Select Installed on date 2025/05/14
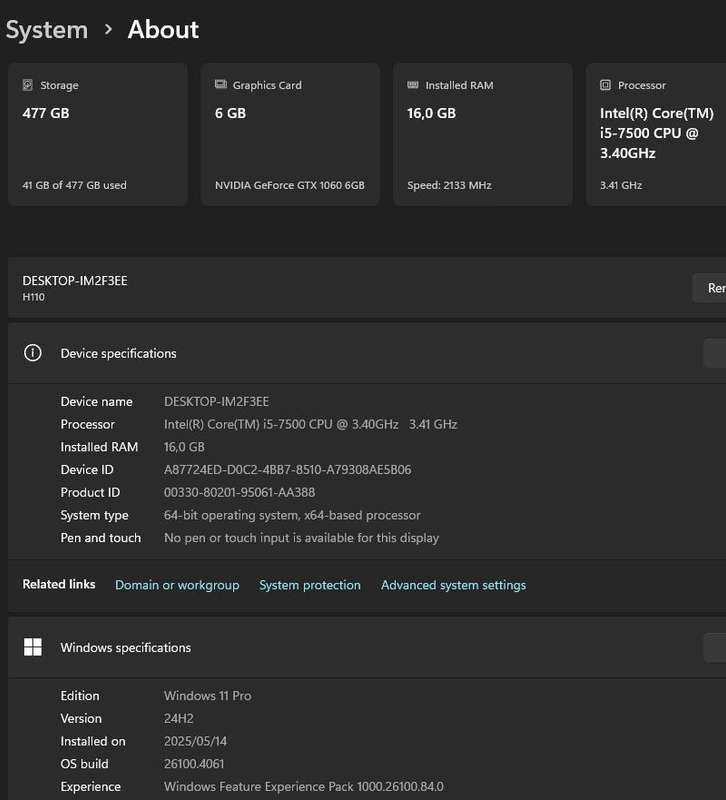 coord(195,741)
